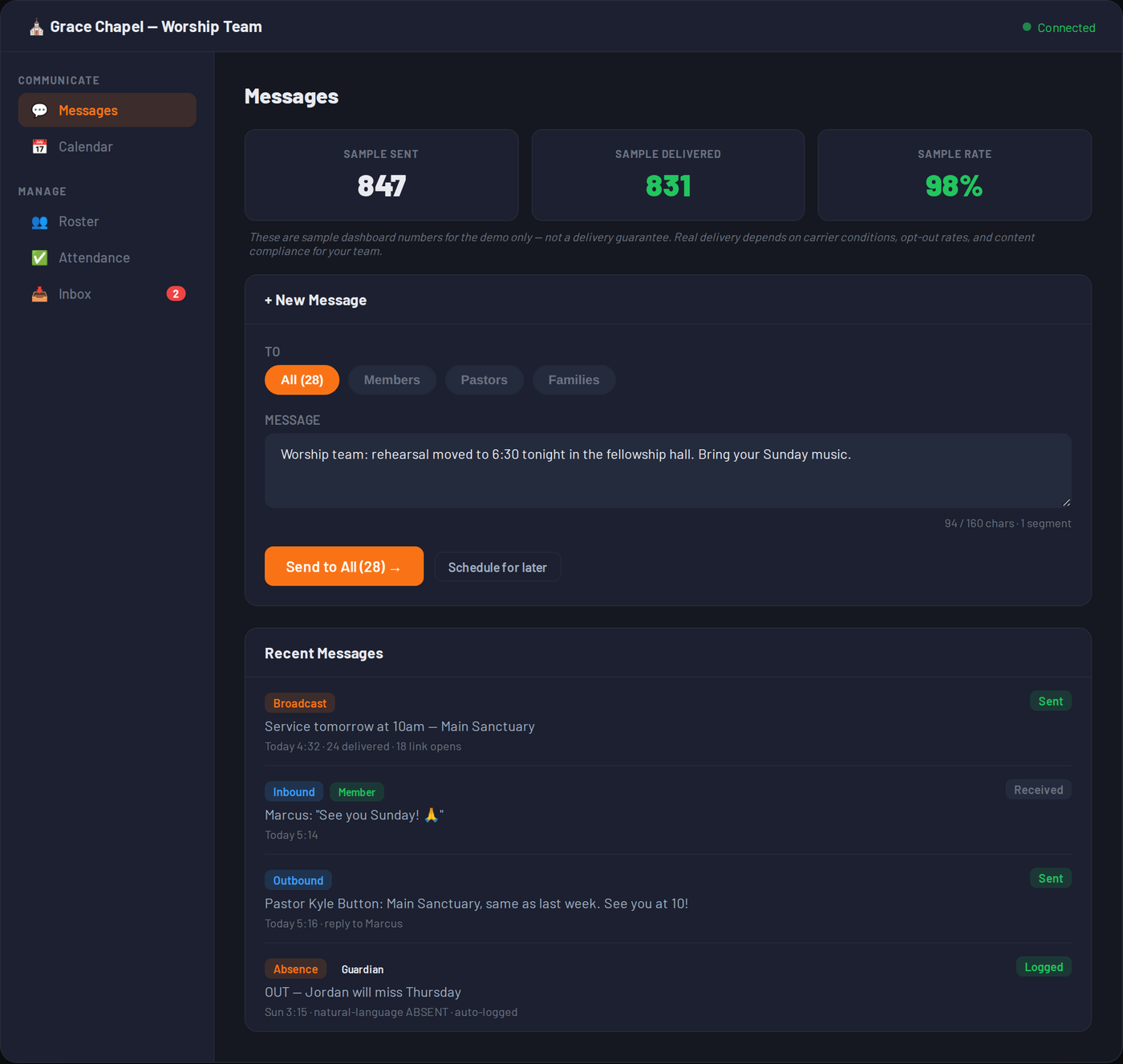Click the Inbound tag
The width and height of the screenshot is (1123, 1064).
[294, 791]
